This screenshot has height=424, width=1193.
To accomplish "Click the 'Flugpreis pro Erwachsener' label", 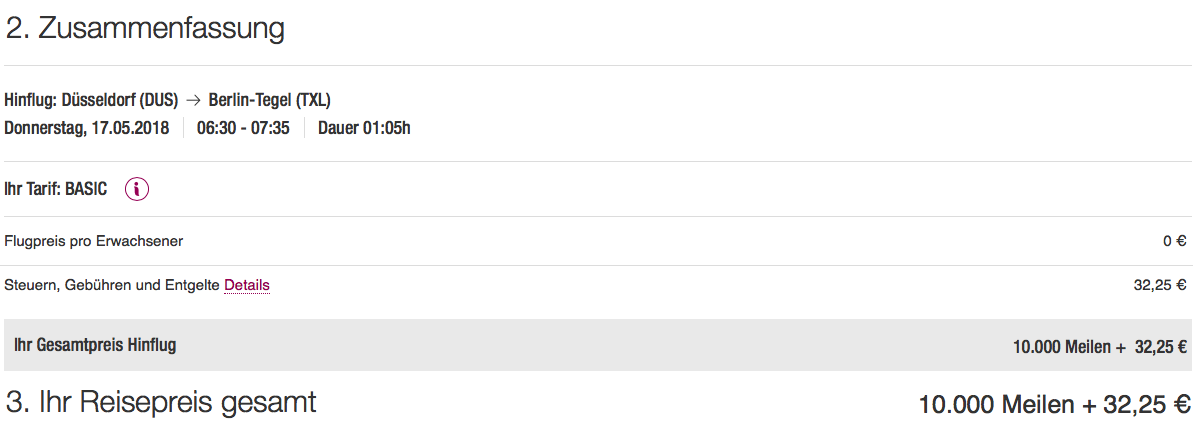I will tap(94, 241).
